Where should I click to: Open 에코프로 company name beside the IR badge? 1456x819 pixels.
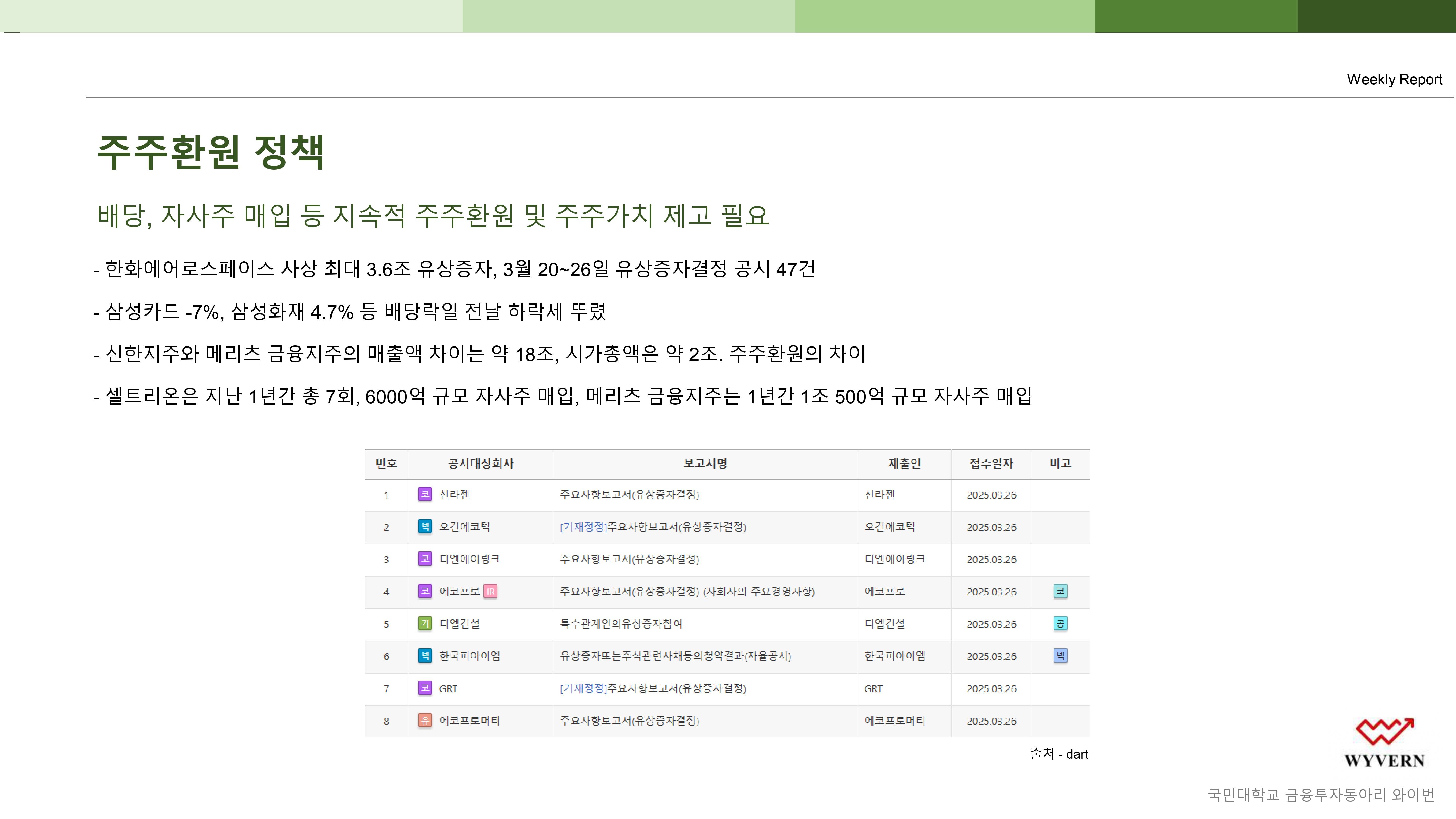(460, 591)
